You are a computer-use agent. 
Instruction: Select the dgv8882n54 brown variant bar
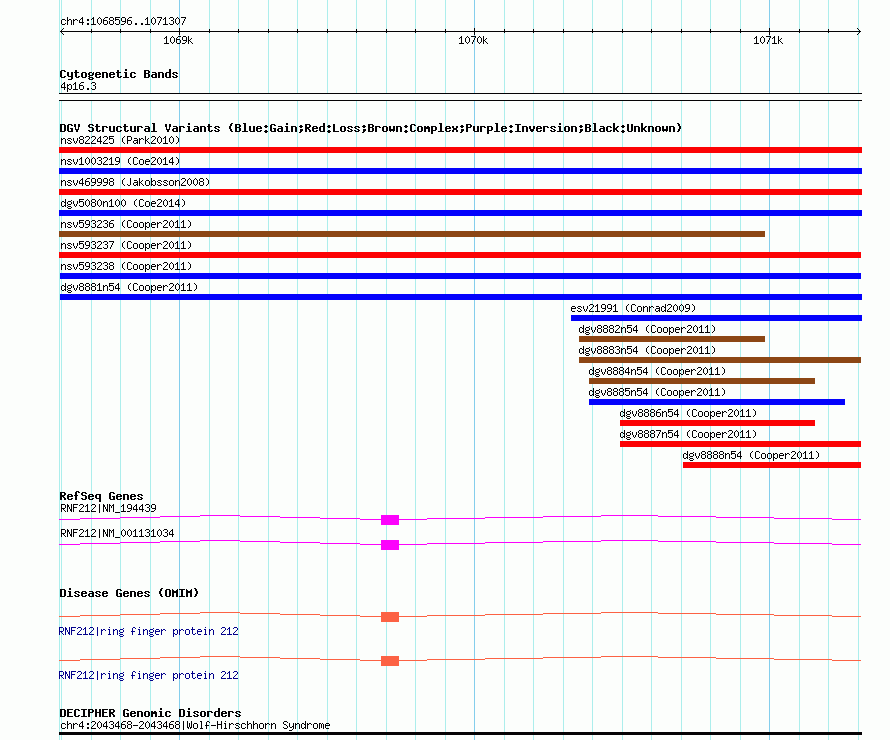coord(672,339)
